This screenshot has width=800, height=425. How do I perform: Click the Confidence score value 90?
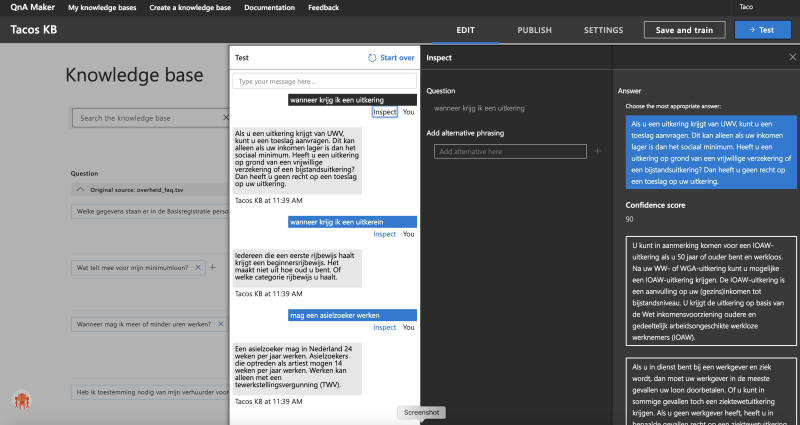630,219
